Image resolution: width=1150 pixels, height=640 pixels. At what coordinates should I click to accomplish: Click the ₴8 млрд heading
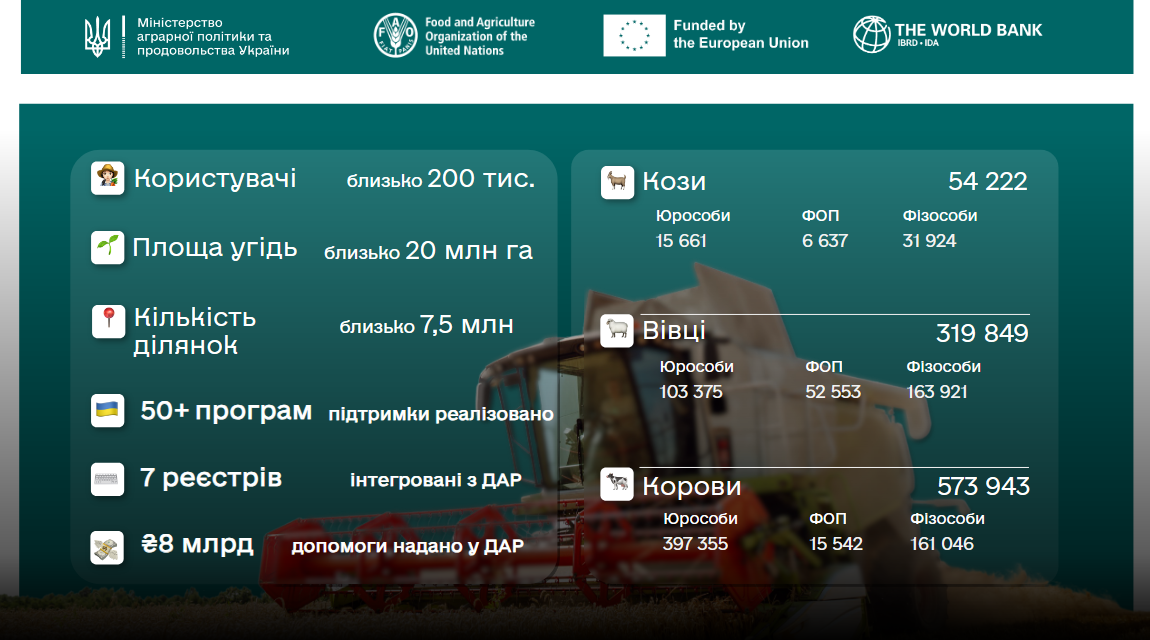pos(197,545)
